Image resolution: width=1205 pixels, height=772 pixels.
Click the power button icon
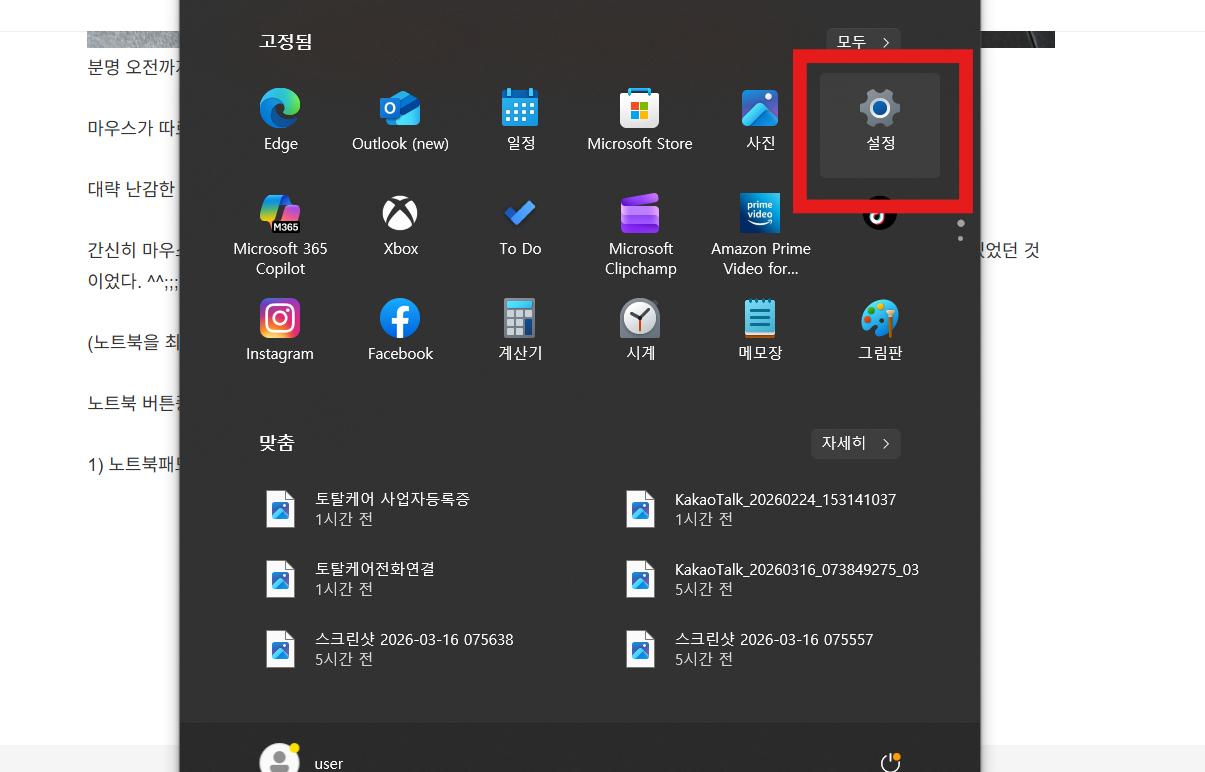click(890, 763)
